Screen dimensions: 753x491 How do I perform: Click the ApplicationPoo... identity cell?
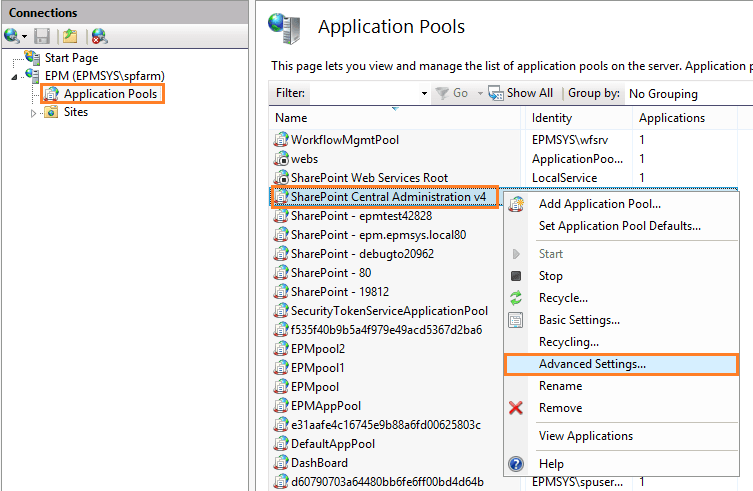[x=577, y=159]
